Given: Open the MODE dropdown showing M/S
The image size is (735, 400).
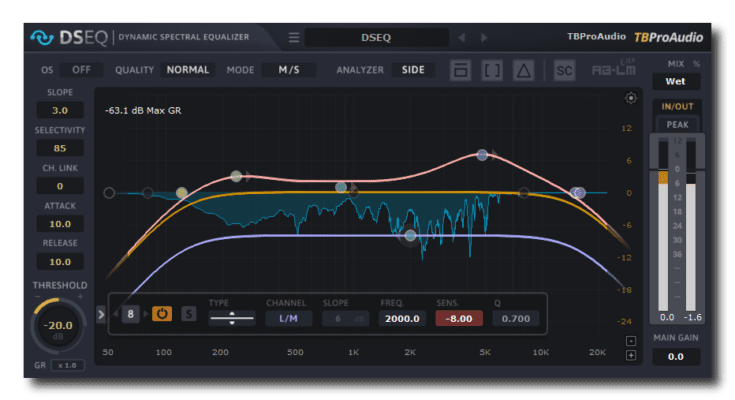Looking at the screenshot, I should tap(289, 70).
